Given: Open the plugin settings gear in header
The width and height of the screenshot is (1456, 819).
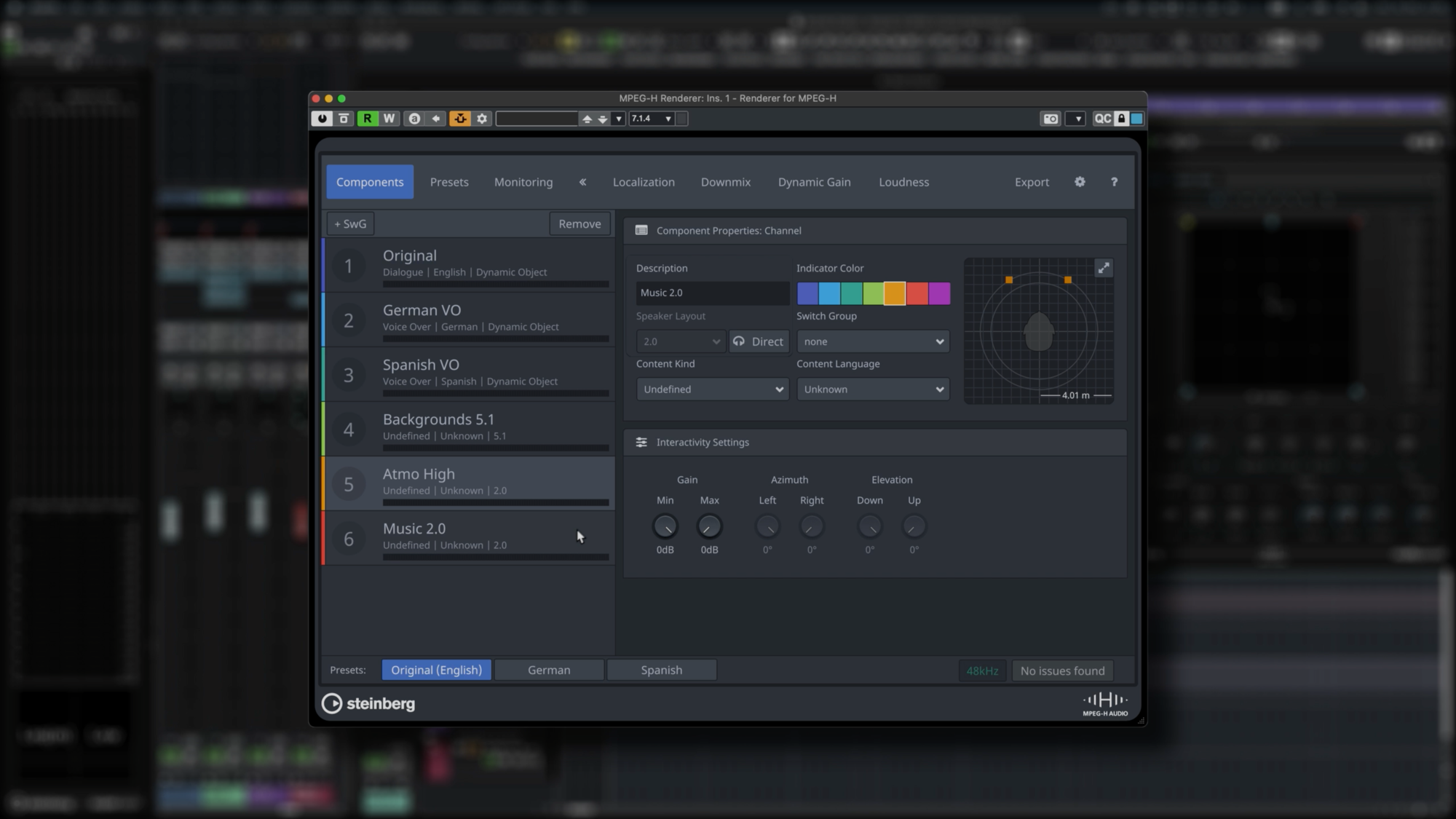Looking at the screenshot, I should pyautogui.click(x=482, y=118).
